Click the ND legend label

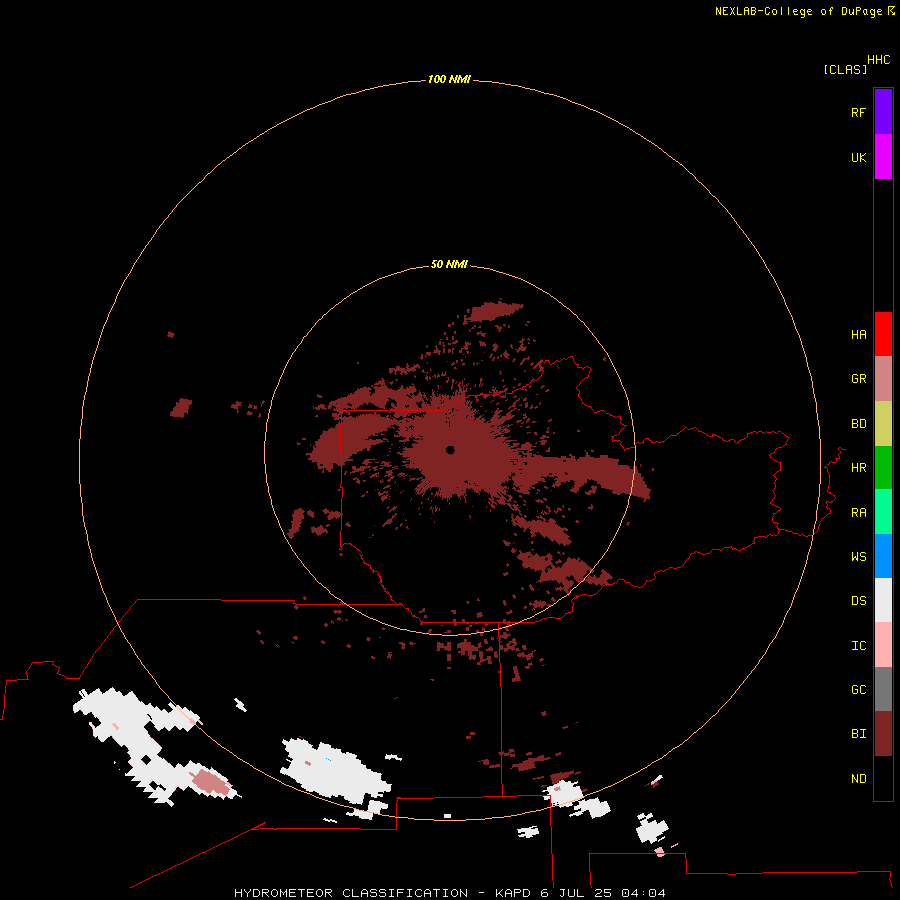click(x=858, y=779)
